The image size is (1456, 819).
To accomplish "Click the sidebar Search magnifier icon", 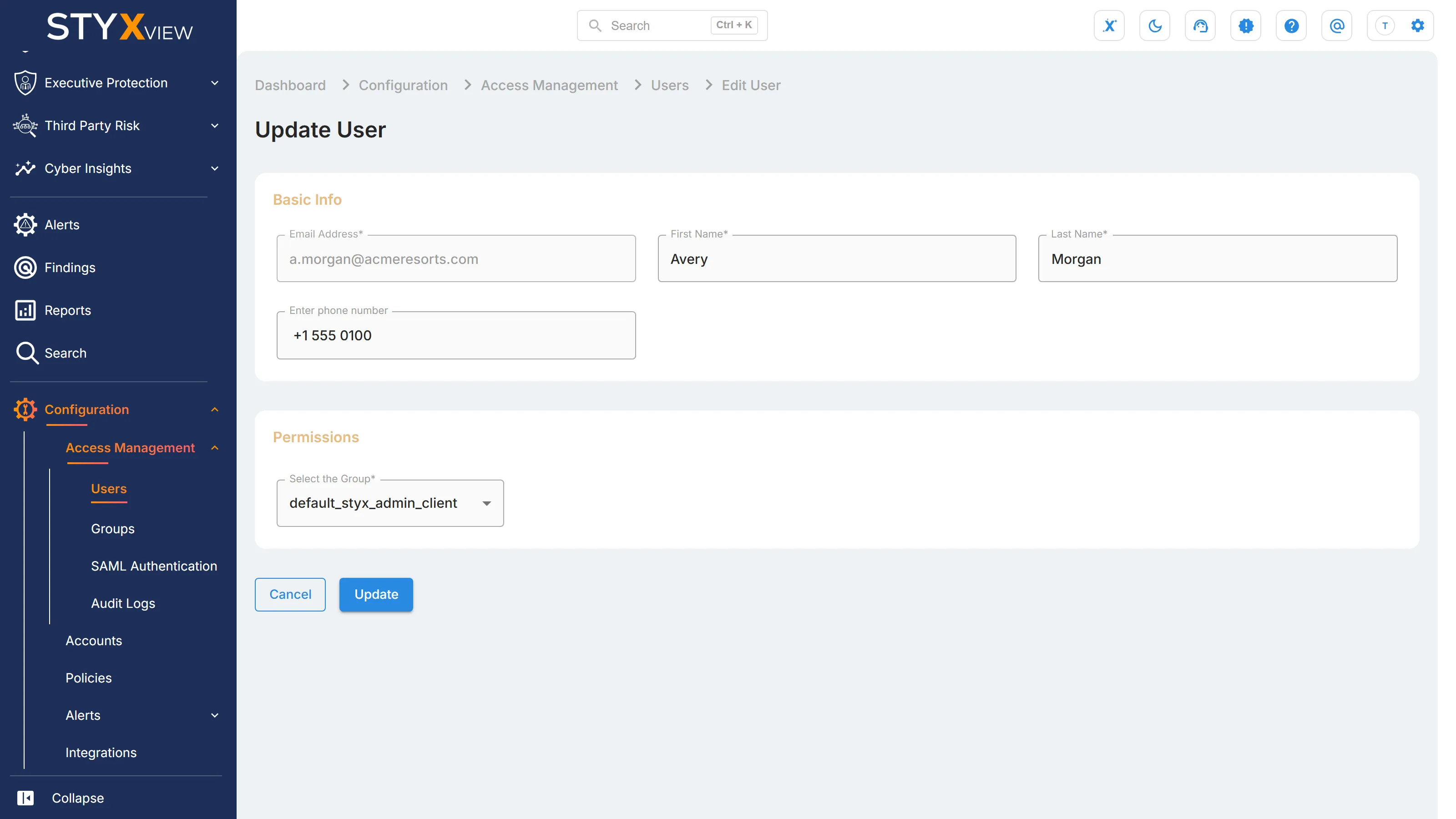I will click(x=26, y=353).
